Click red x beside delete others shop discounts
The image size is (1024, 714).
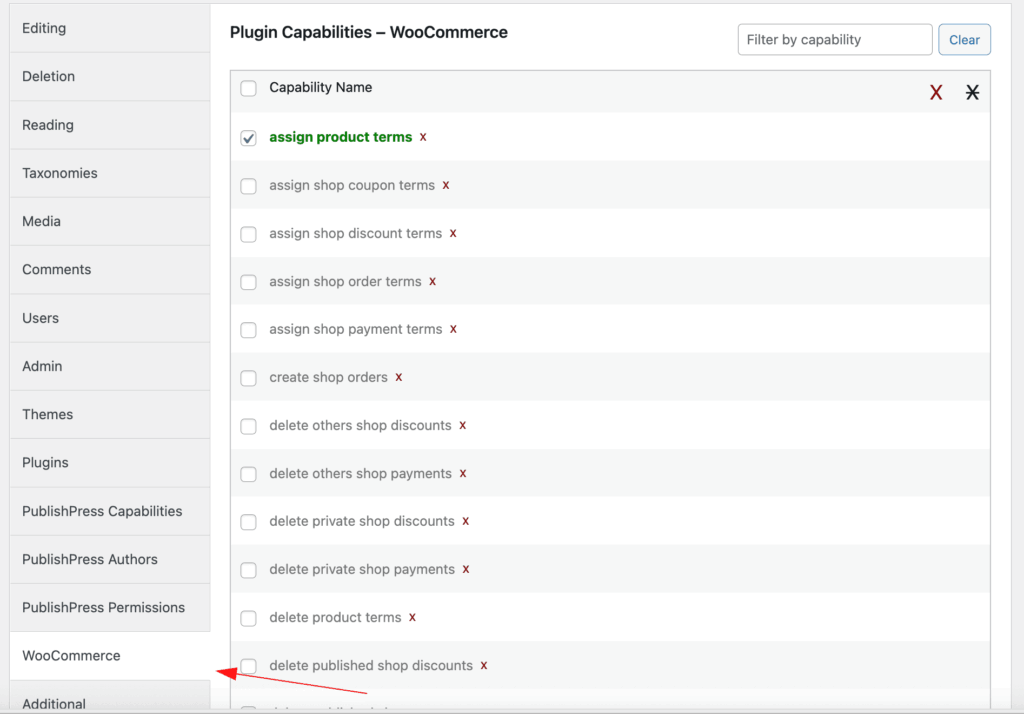pos(463,425)
